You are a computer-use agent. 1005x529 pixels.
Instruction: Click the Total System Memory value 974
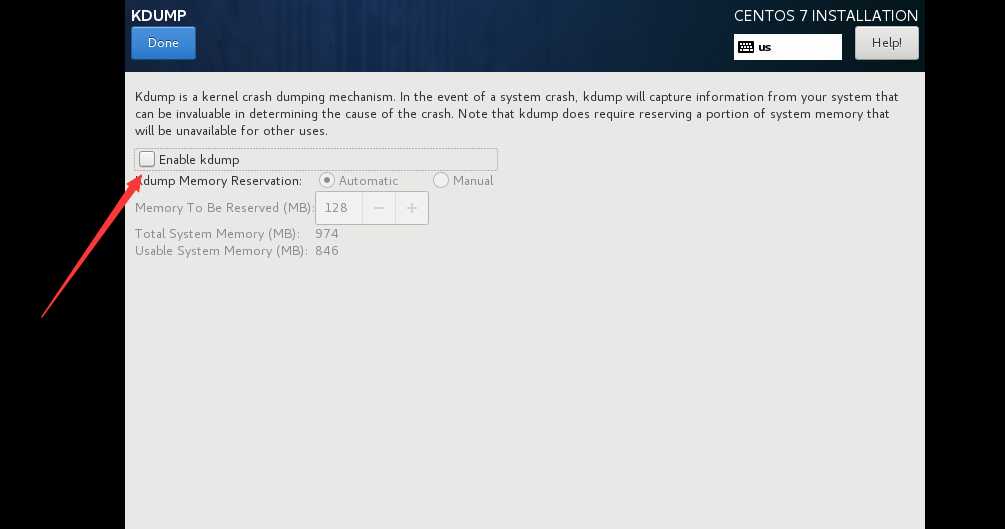[x=326, y=233]
